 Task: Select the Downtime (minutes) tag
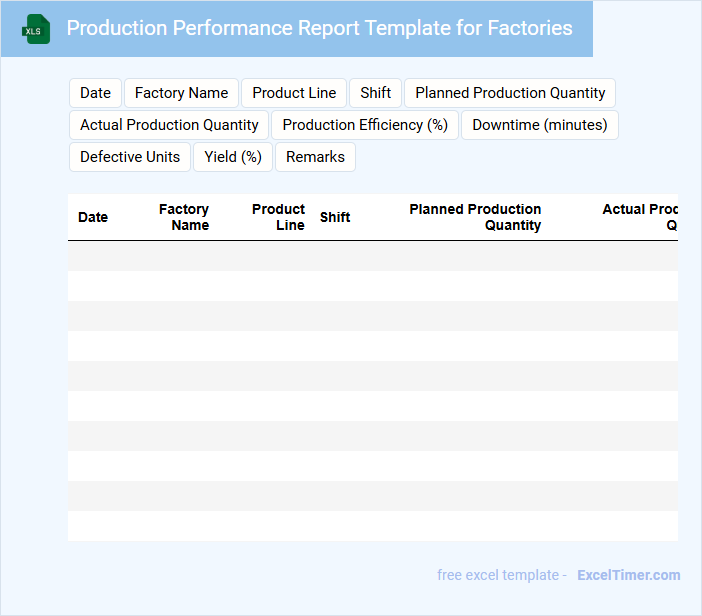coord(540,125)
